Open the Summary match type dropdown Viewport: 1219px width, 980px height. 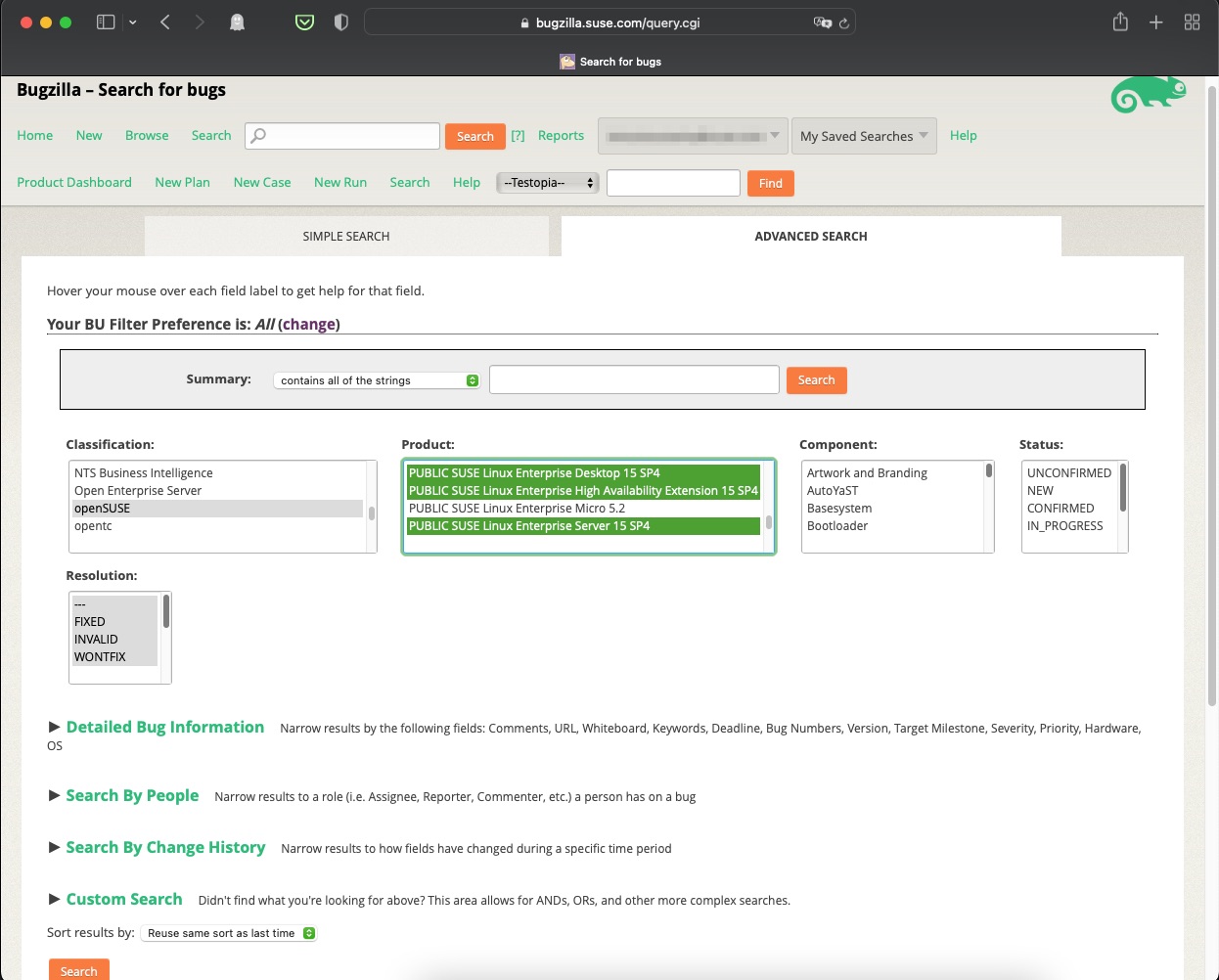point(377,380)
